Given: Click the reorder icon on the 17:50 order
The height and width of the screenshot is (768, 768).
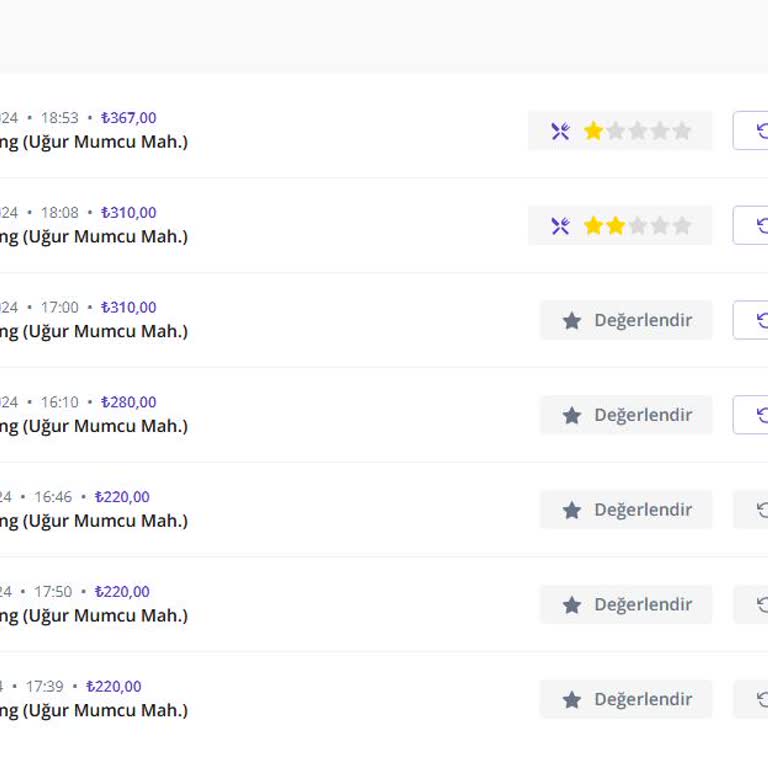Looking at the screenshot, I should pyautogui.click(x=761, y=605).
